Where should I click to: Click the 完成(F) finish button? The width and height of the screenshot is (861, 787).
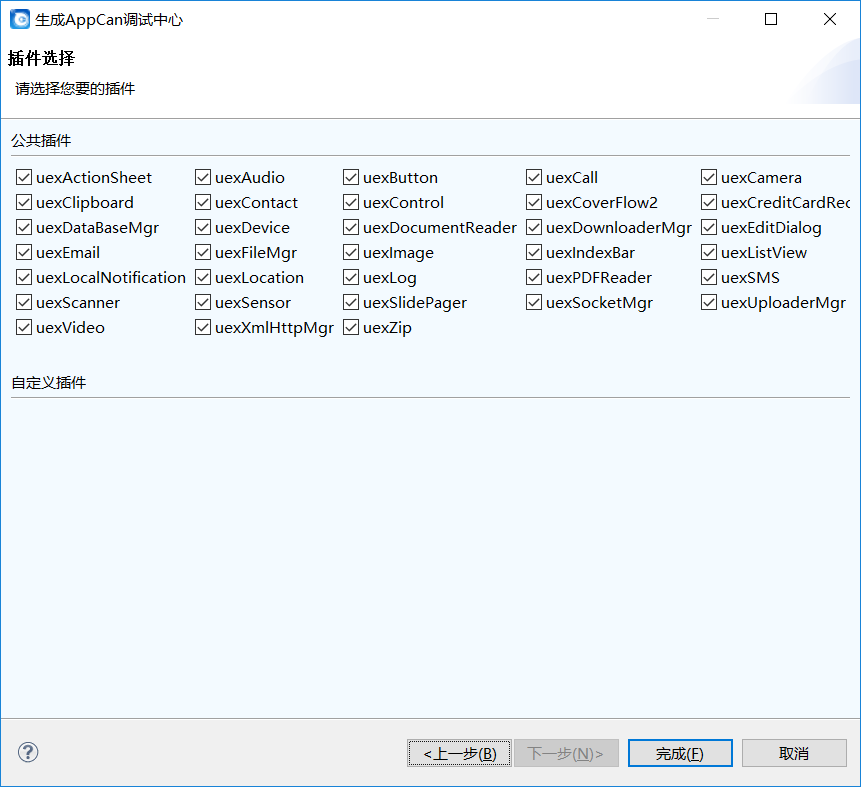680,753
